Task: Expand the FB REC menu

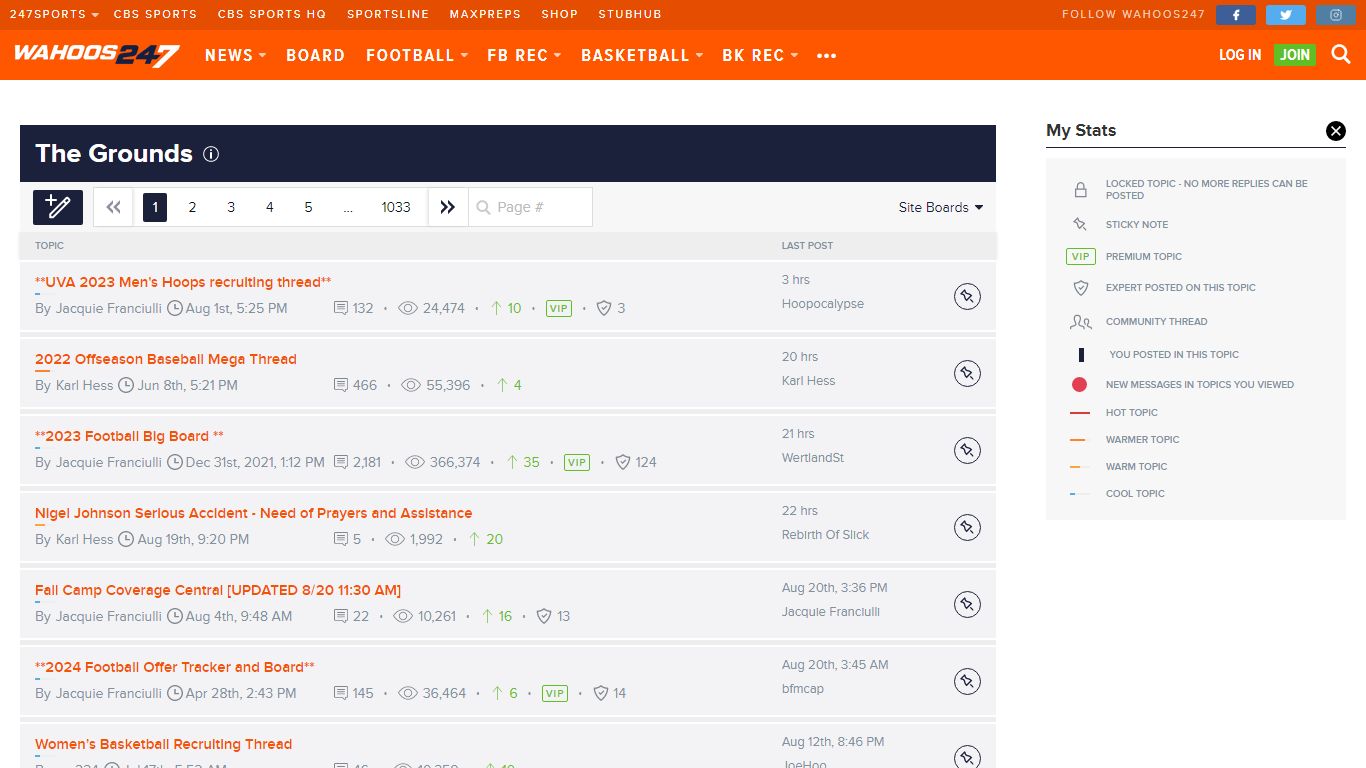Action: 524,55
